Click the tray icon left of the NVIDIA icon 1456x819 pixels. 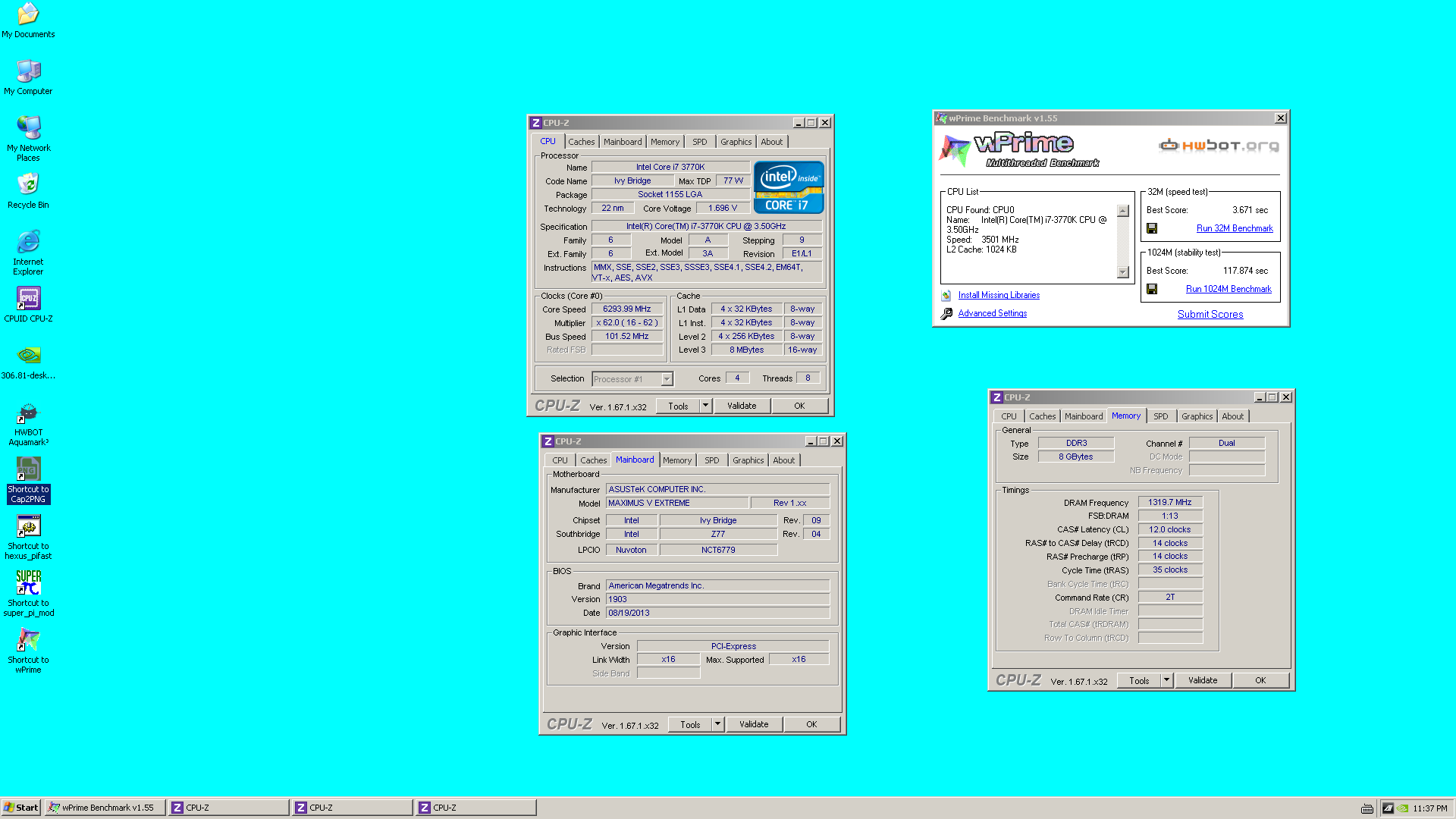(1388, 808)
